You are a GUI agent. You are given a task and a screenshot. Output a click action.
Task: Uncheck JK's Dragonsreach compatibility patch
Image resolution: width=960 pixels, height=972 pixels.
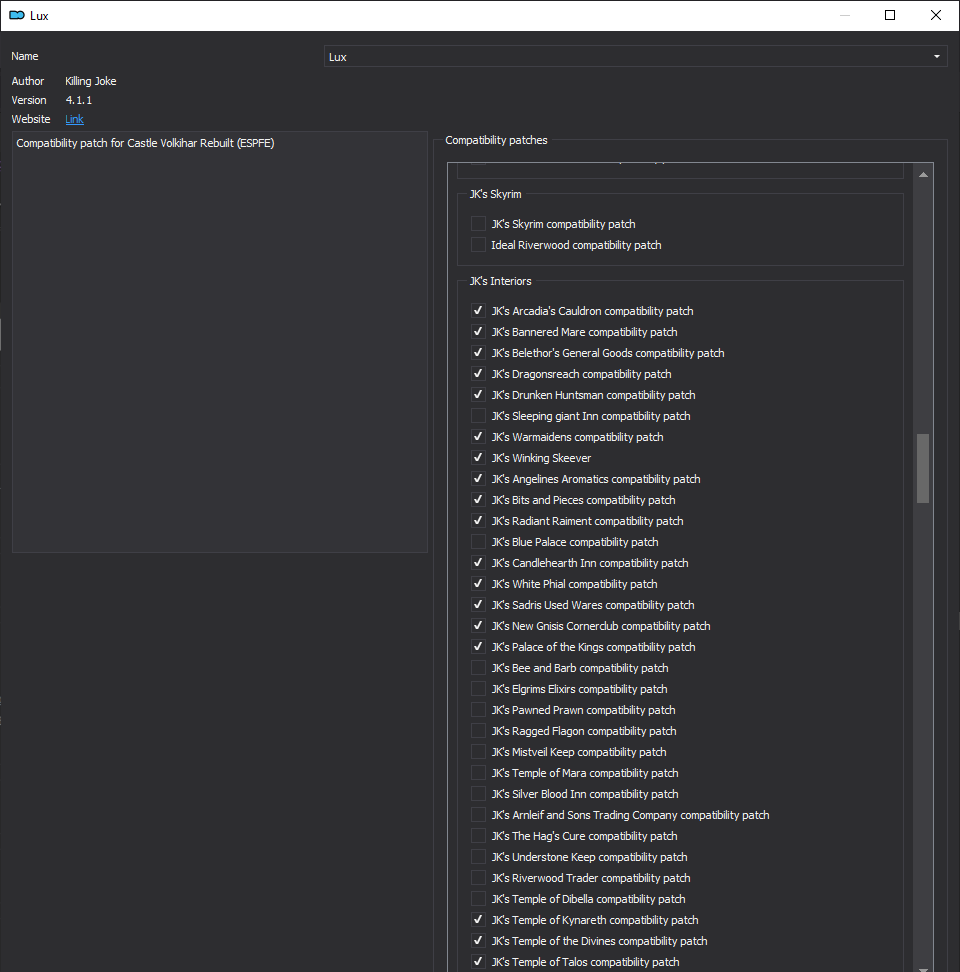[x=478, y=374]
